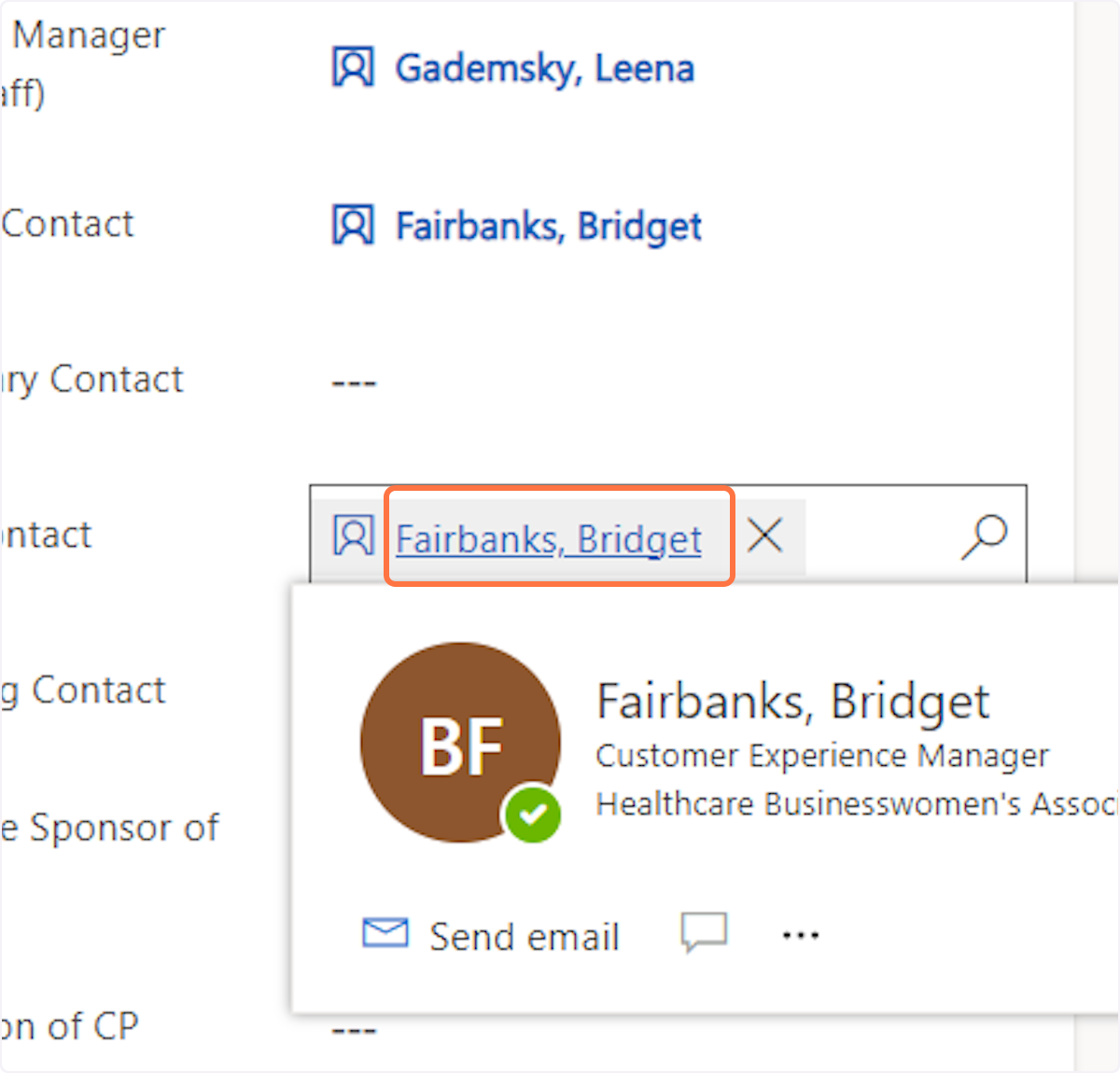Click the green presence checkmark badge
Screen dimensions: 1120x1073
(533, 815)
